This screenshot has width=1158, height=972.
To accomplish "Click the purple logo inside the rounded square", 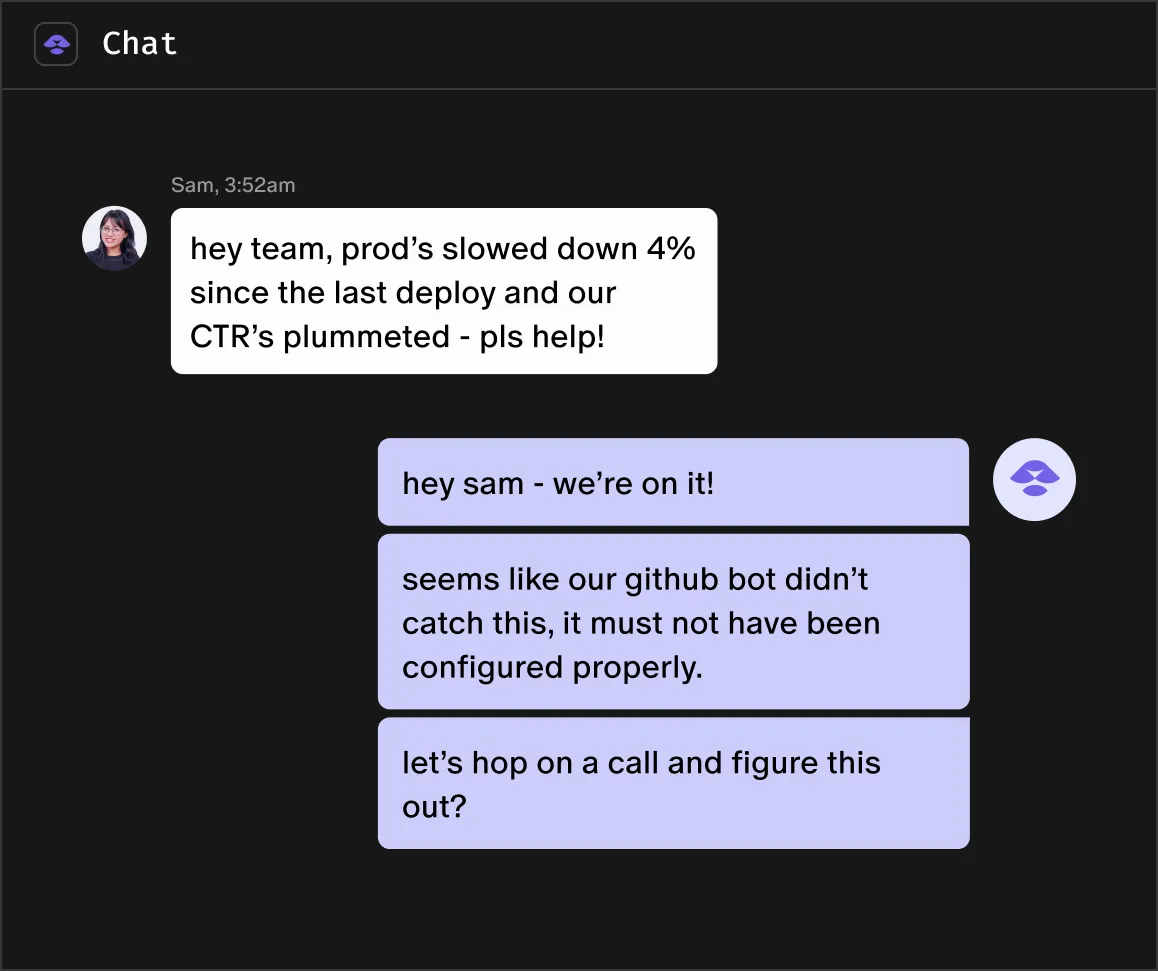I will point(55,43).
